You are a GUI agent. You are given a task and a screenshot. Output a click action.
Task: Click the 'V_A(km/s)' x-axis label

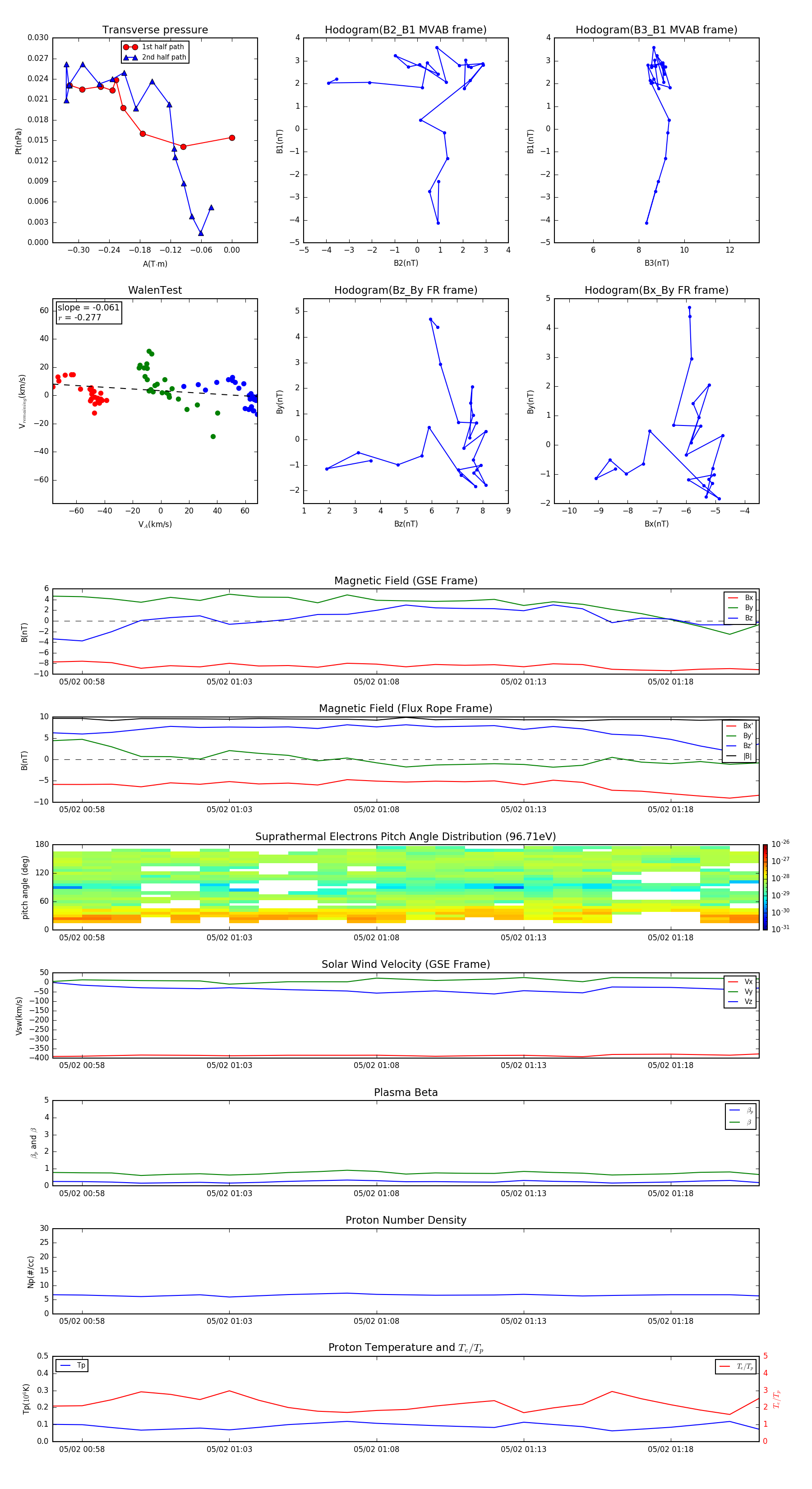pyautogui.click(x=155, y=524)
